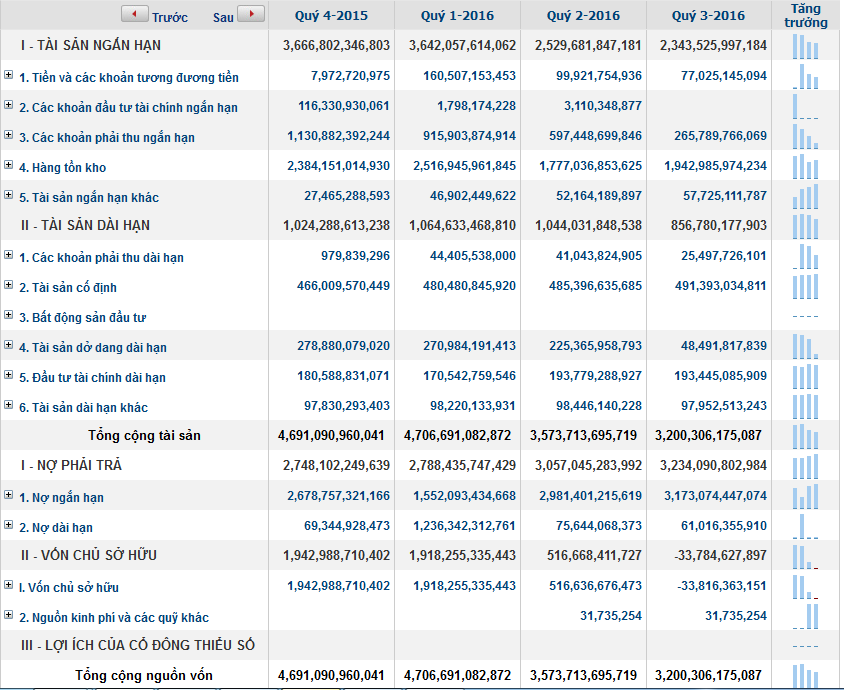Click the Trước label
Image resolution: width=844 pixels, height=690 pixels.
pos(170,18)
